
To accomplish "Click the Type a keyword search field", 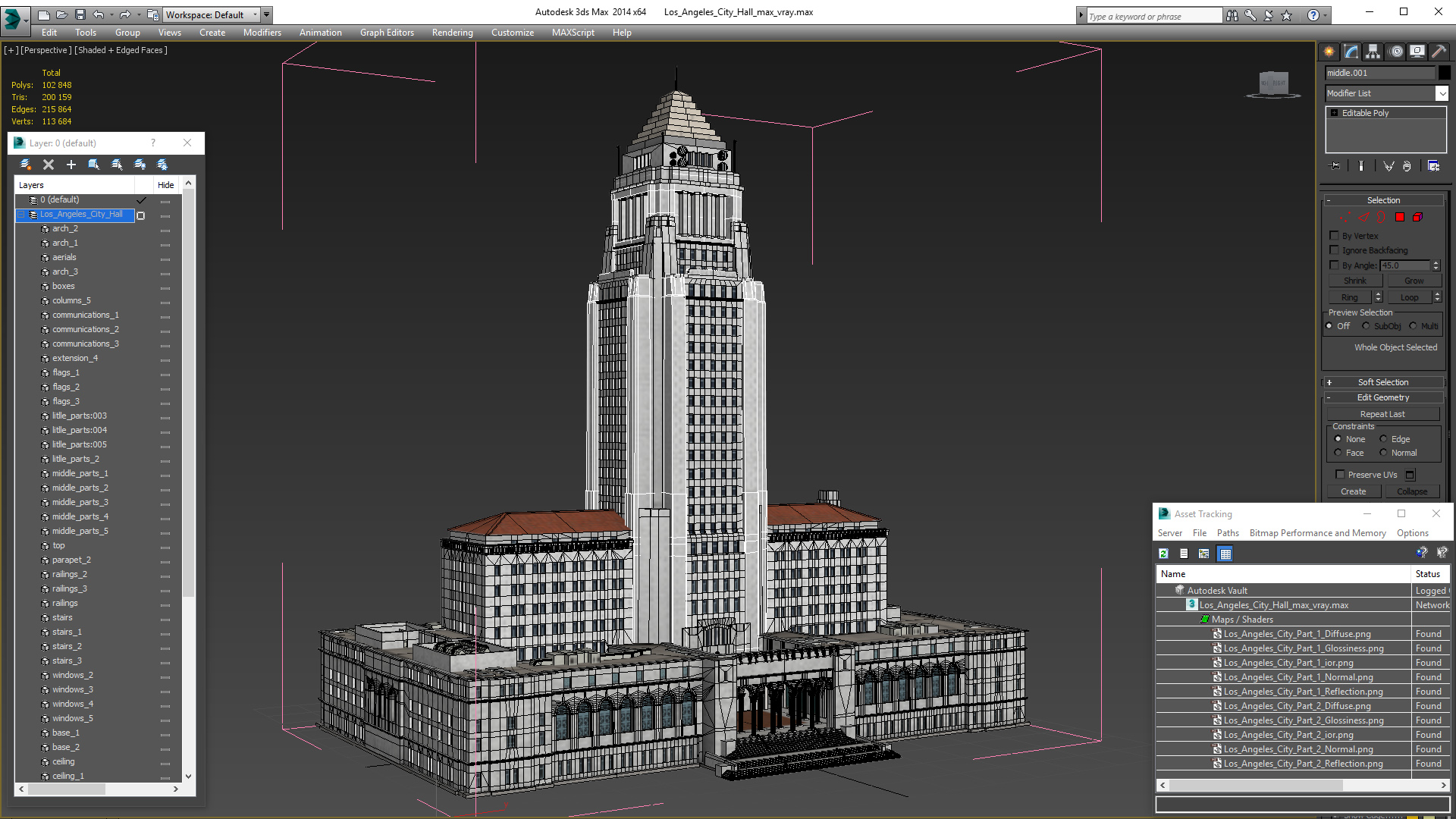I will (1154, 16).
